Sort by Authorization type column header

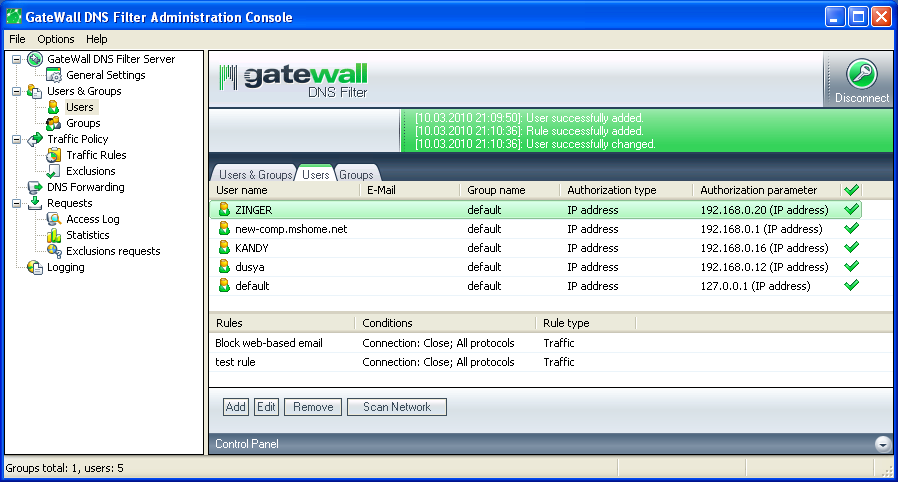tap(625, 190)
